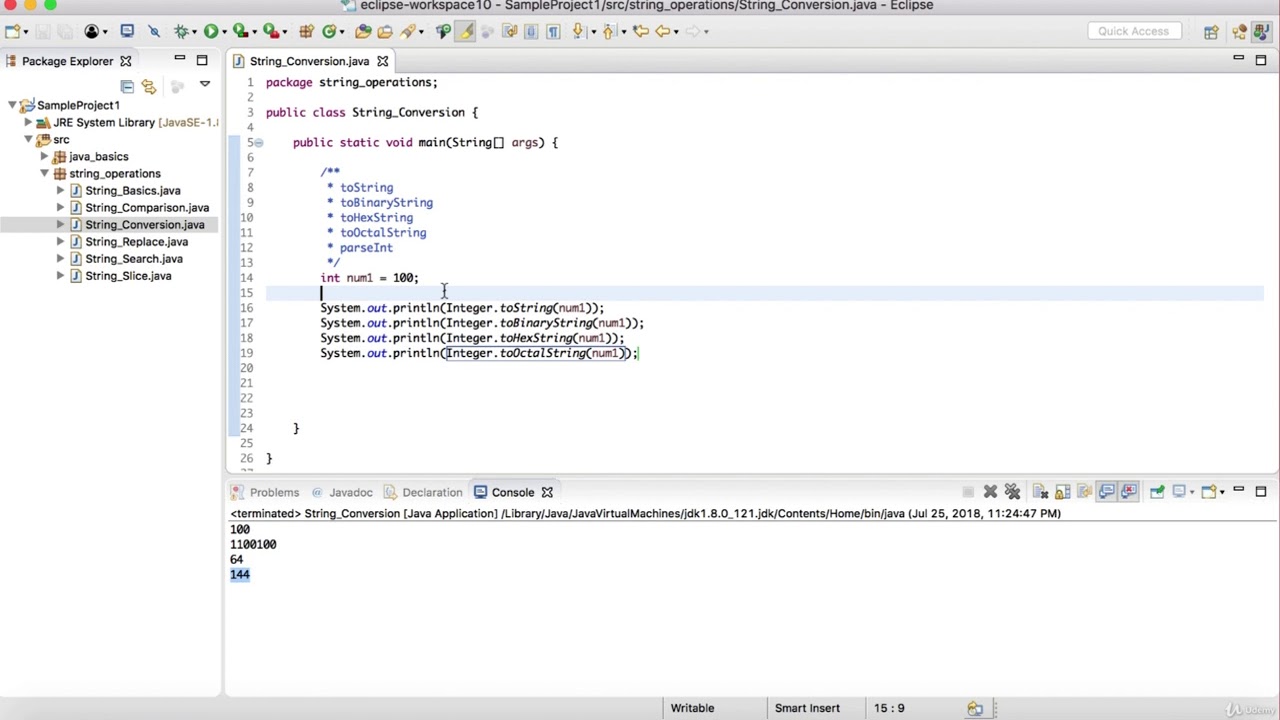Toggle Block Selection Mode icon
The width and height of the screenshot is (1280, 720).
533,31
